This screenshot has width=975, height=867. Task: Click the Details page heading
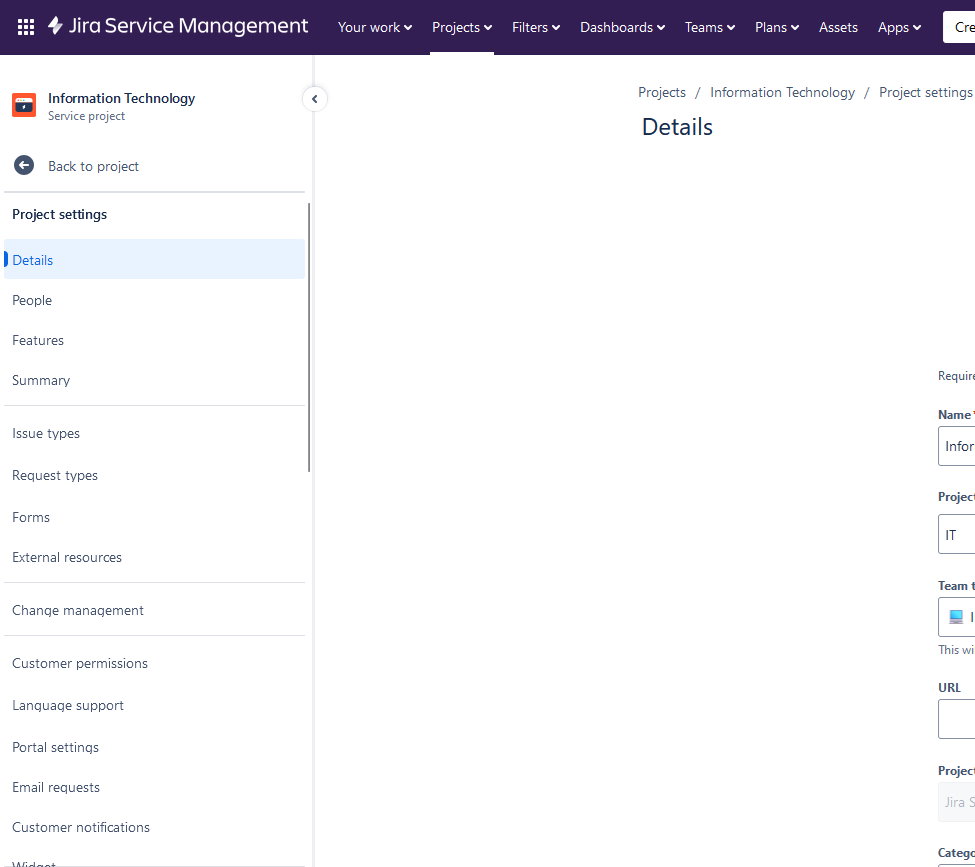coord(677,127)
